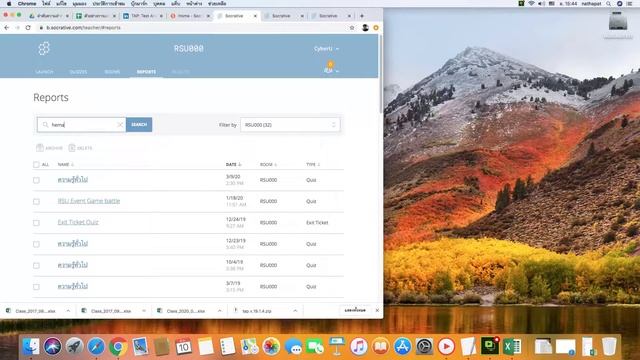Switch to the Launch tab
Image resolution: width=640 pixels, height=360 pixels.
(44, 72)
